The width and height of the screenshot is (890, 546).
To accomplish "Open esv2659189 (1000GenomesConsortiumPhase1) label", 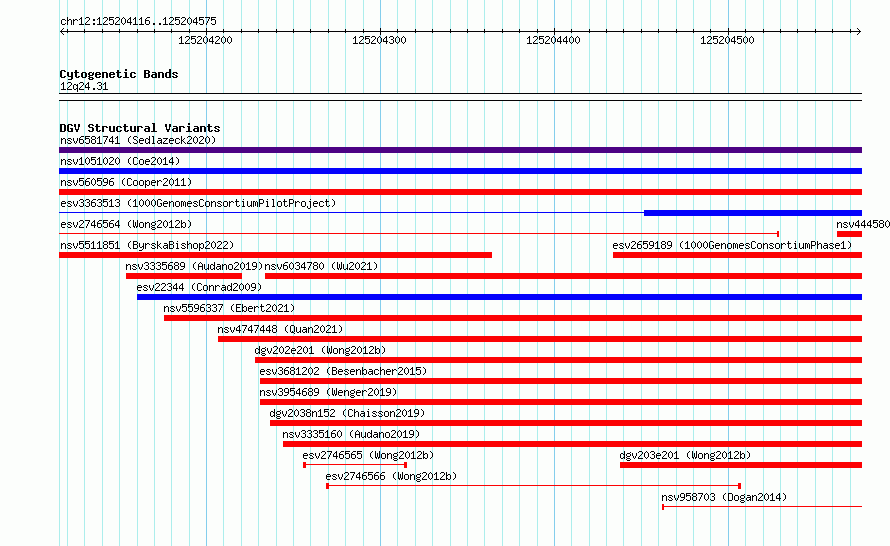I will [x=732, y=245].
